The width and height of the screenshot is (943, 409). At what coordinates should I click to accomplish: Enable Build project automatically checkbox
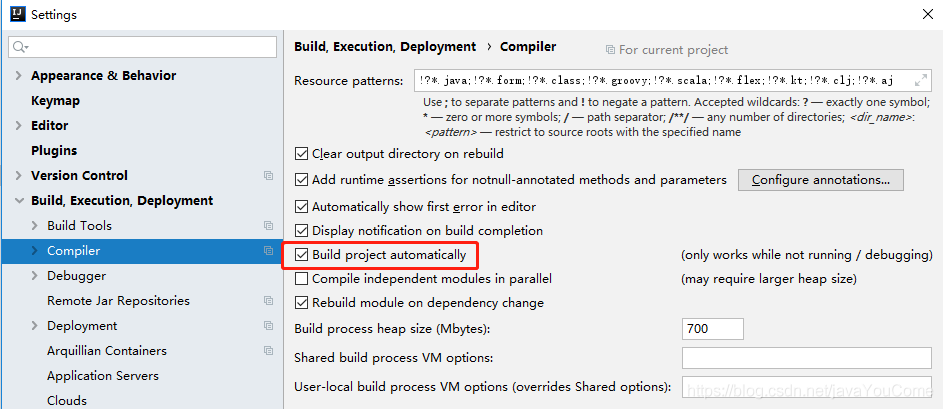point(302,255)
